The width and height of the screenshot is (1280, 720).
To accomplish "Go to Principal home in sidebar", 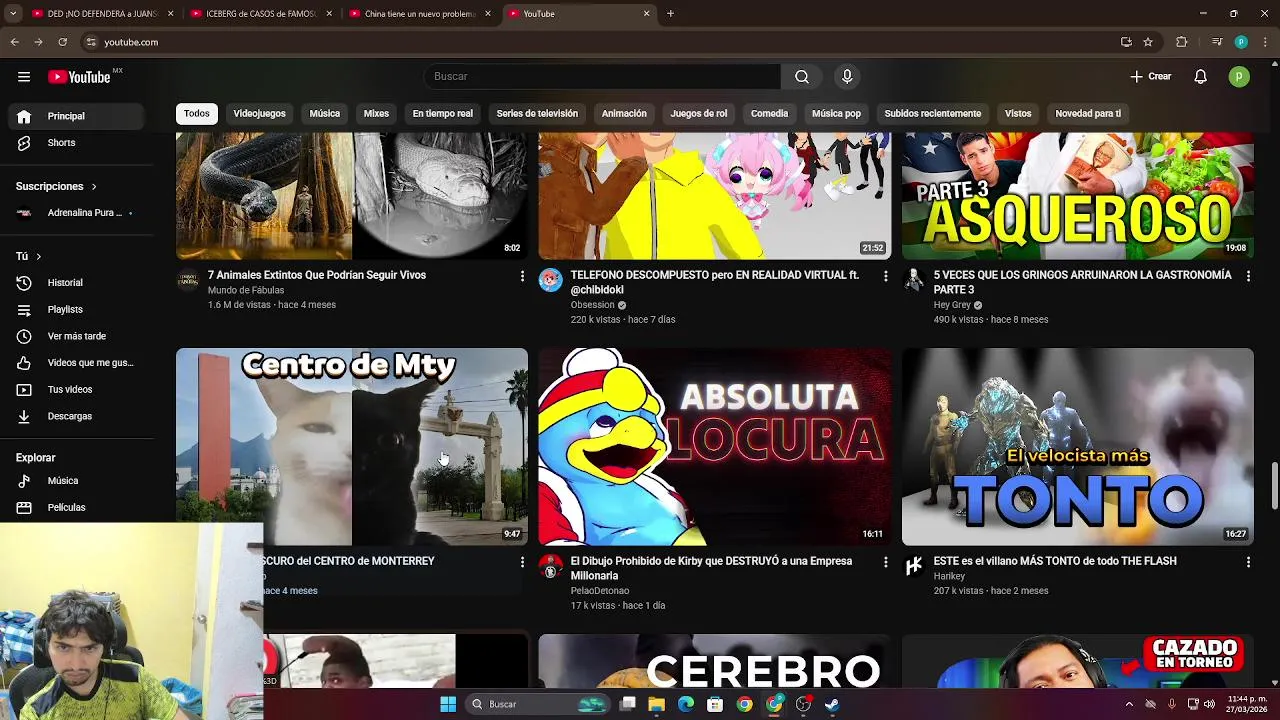I will pos(76,116).
